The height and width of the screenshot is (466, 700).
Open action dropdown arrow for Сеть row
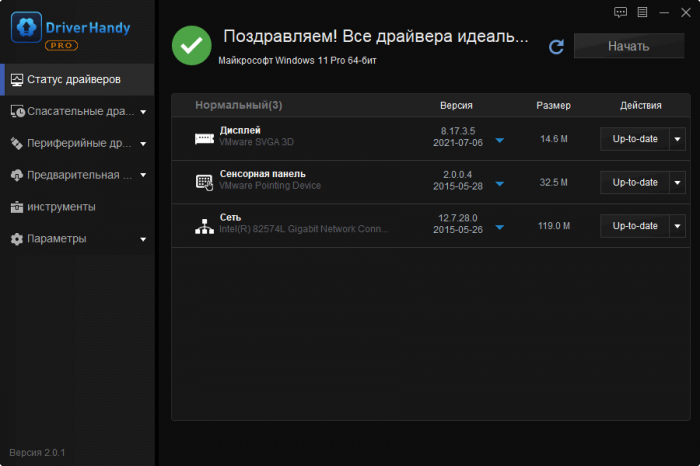click(677, 226)
